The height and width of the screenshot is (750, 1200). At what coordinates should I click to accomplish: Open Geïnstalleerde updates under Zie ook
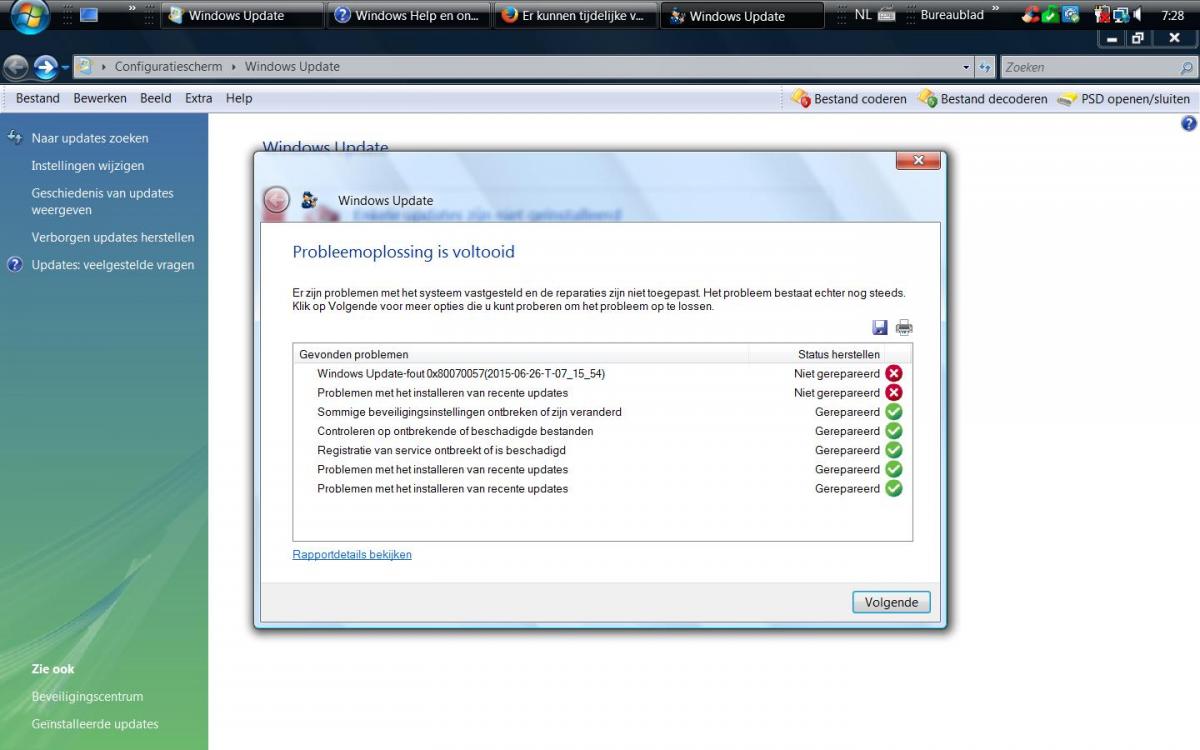tap(95, 724)
